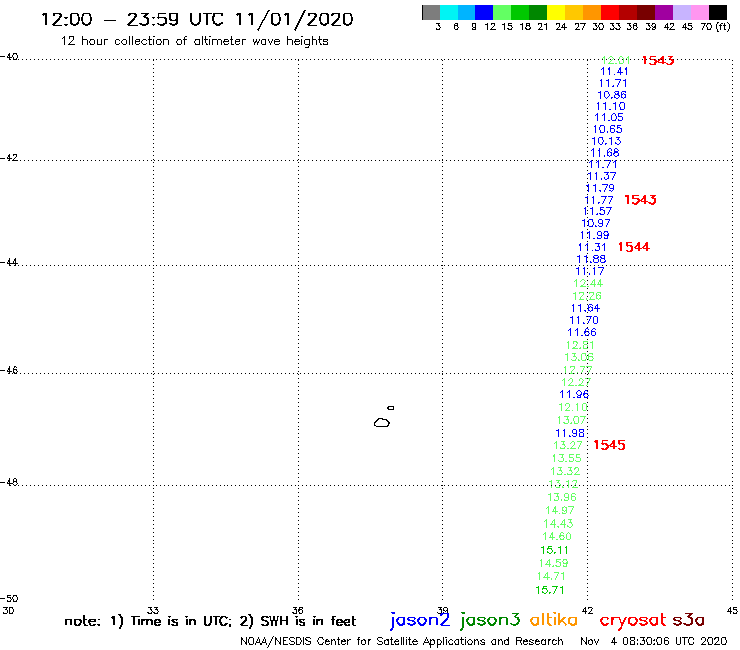Click the 'NOAA/NESDIS Center for Satellite Applications and Research' credit
This screenshot has height=650, width=740.
[x=402, y=642]
